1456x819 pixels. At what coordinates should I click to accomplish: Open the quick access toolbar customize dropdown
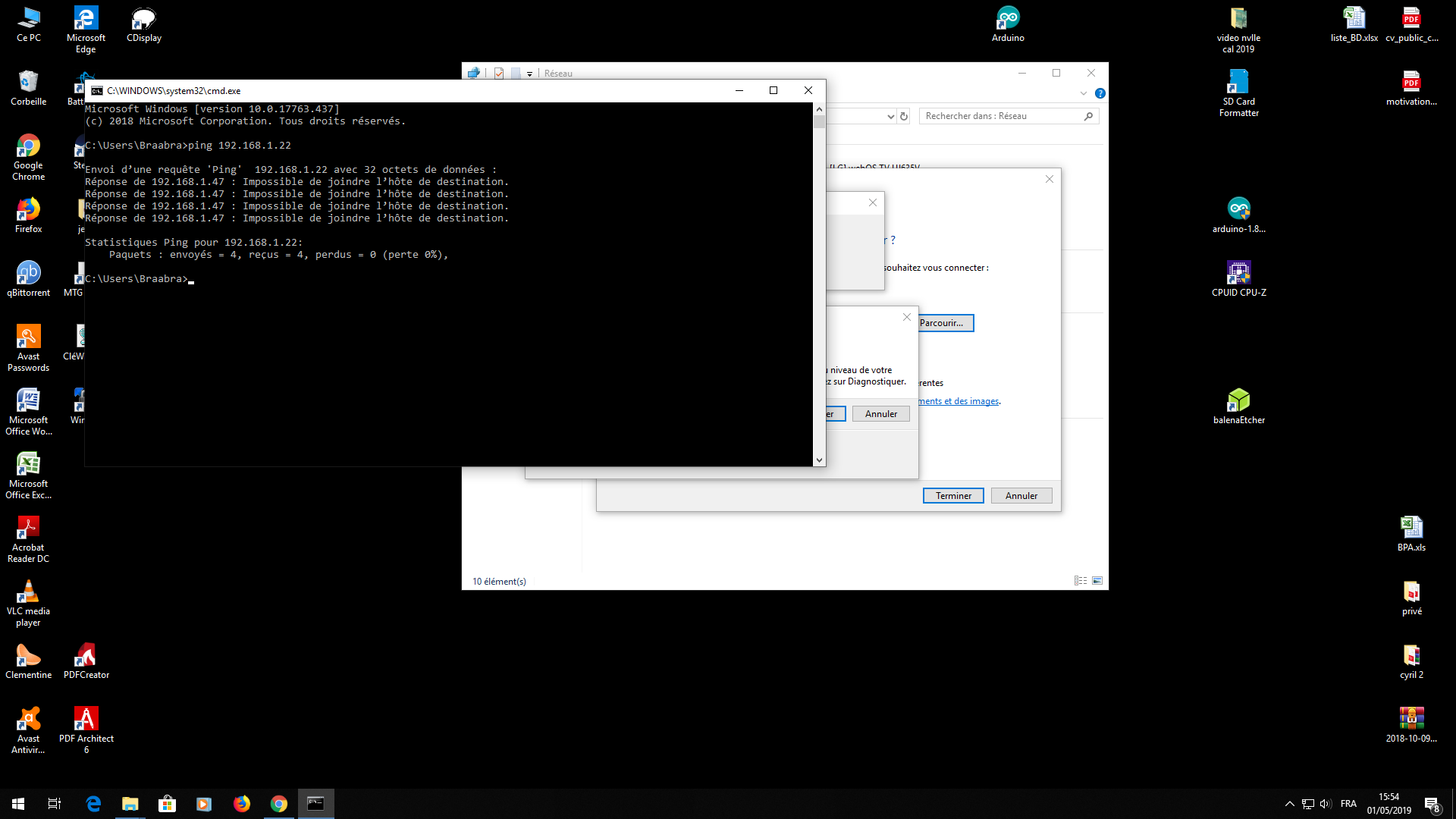point(529,74)
